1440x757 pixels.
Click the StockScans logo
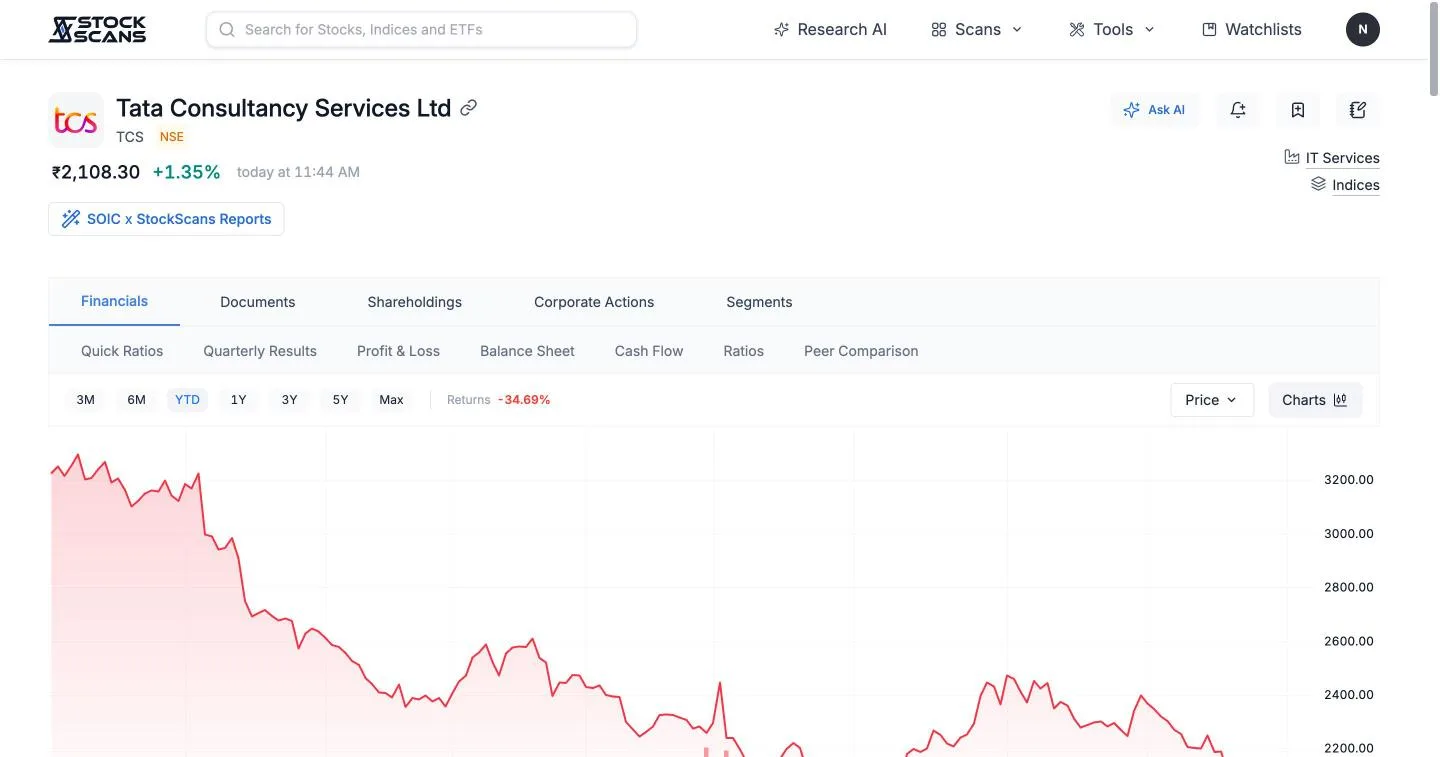(97, 29)
